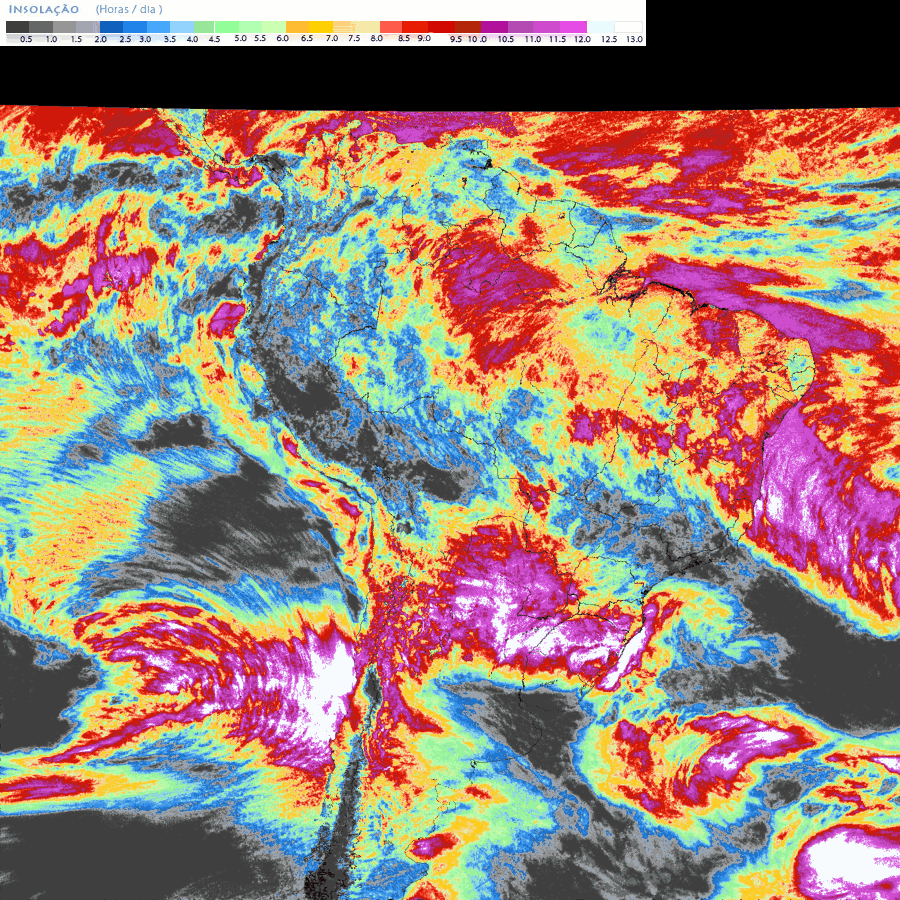Pick the bright pink swatch ending at 12.0
900x900 pixels.
click(573, 27)
